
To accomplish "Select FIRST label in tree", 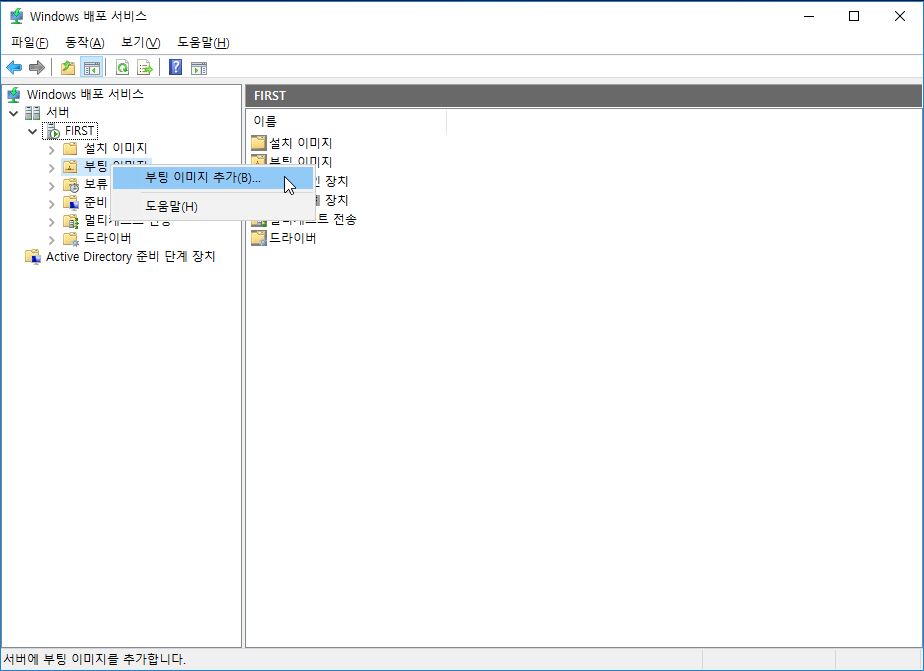I will click(x=80, y=130).
